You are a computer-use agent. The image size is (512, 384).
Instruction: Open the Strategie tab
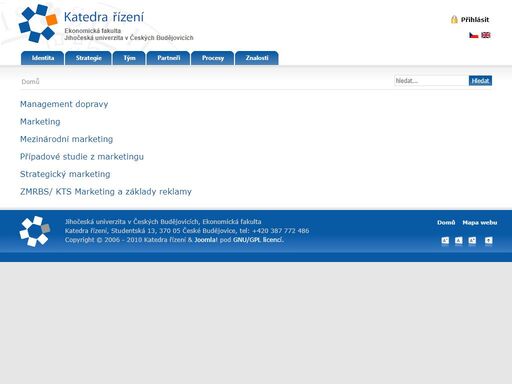[x=88, y=58]
